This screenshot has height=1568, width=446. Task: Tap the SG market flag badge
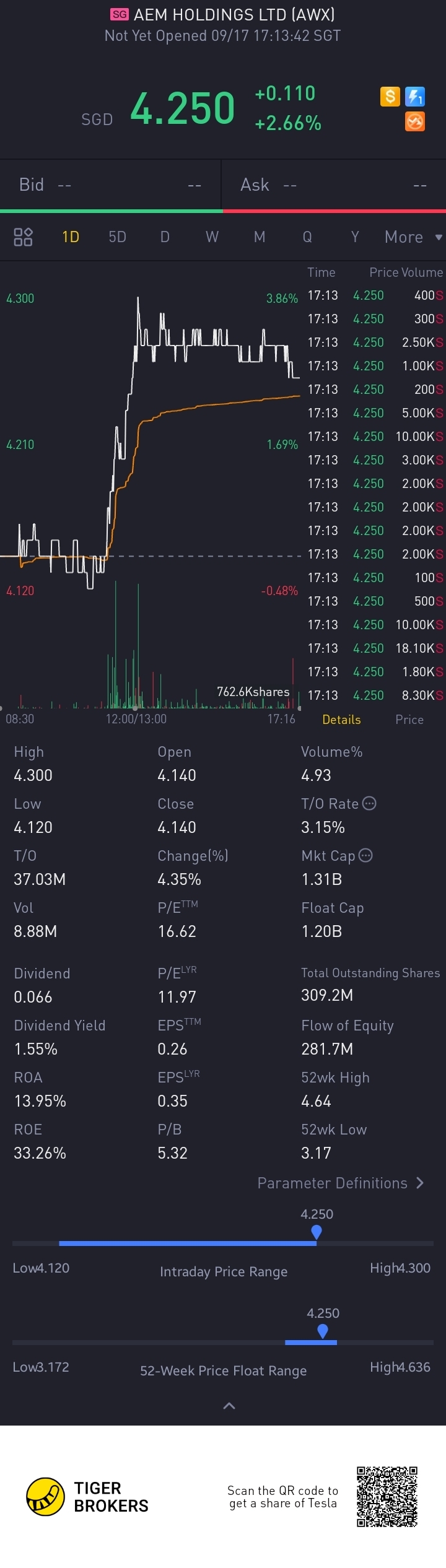pyautogui.click(x=120, y=14)
